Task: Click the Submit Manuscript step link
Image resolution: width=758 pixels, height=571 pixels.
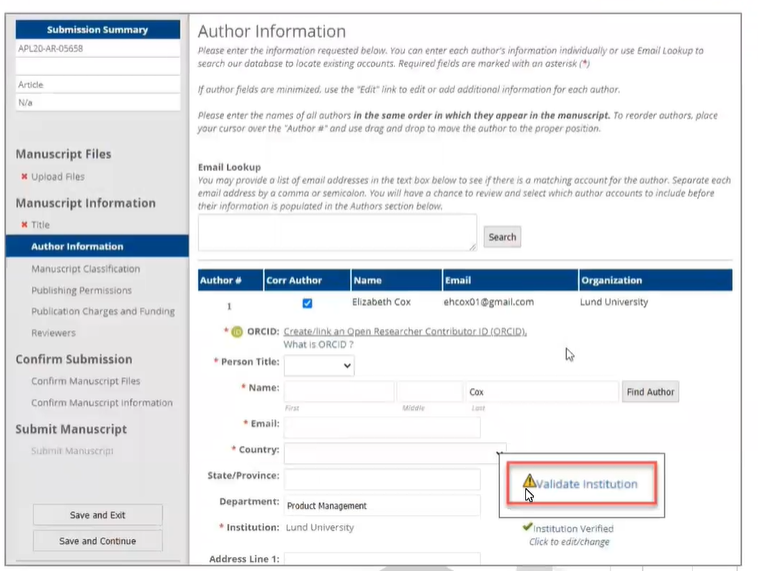Action: pos(72,451)
